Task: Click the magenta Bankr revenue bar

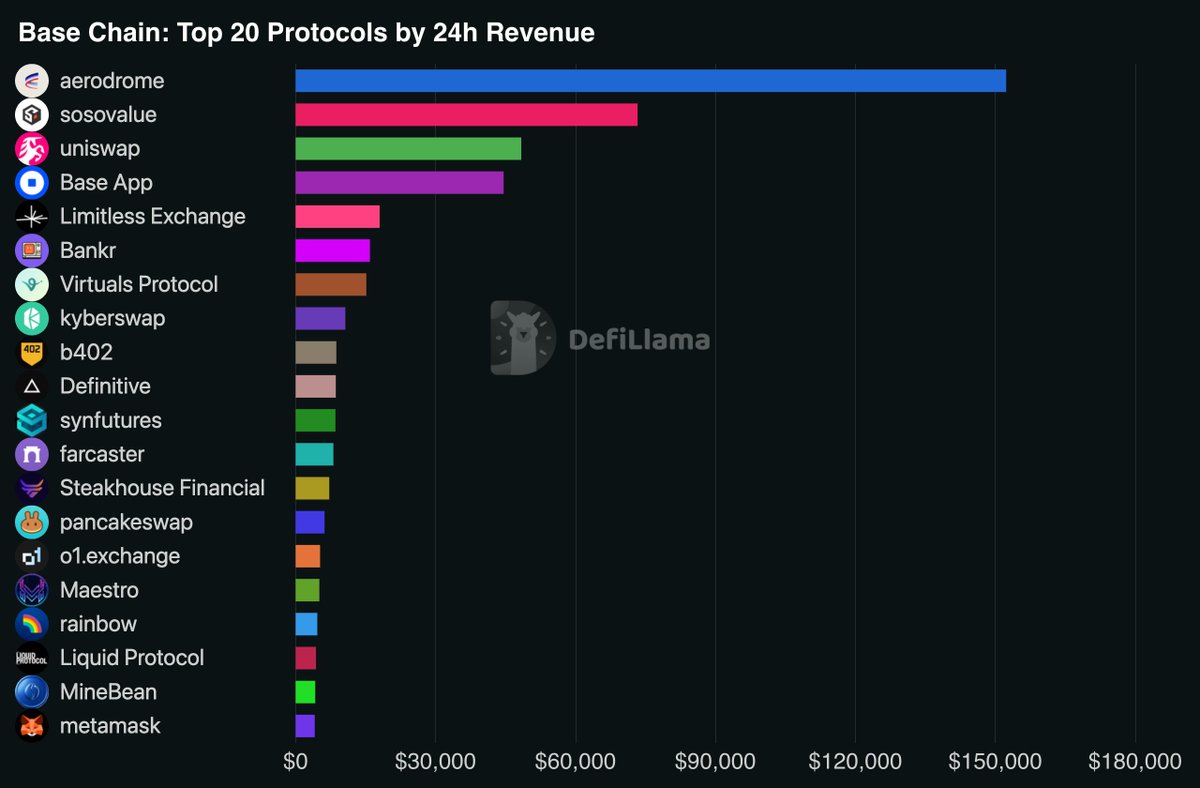Action: (332, 251)
